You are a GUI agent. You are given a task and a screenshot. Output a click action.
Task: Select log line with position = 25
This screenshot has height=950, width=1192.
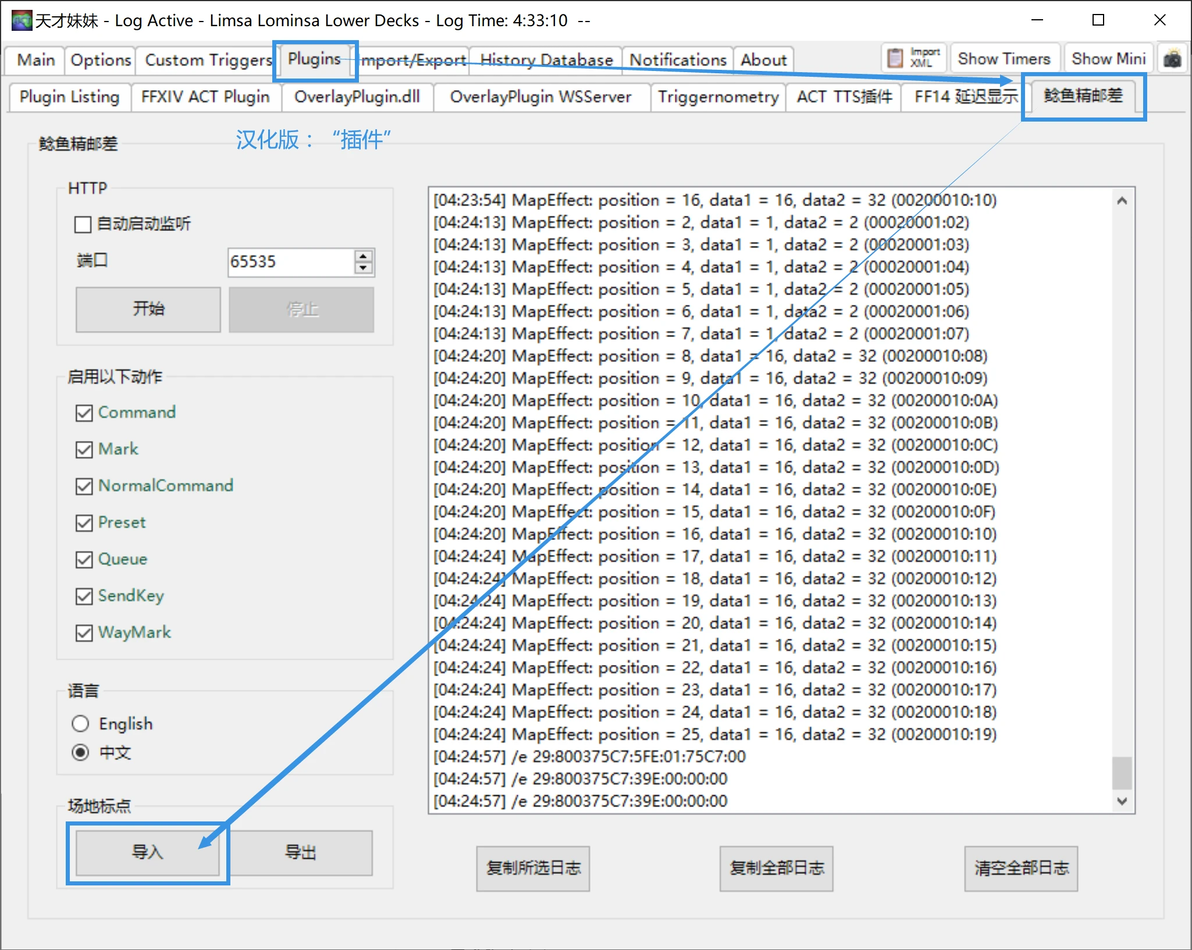[715, 735]
